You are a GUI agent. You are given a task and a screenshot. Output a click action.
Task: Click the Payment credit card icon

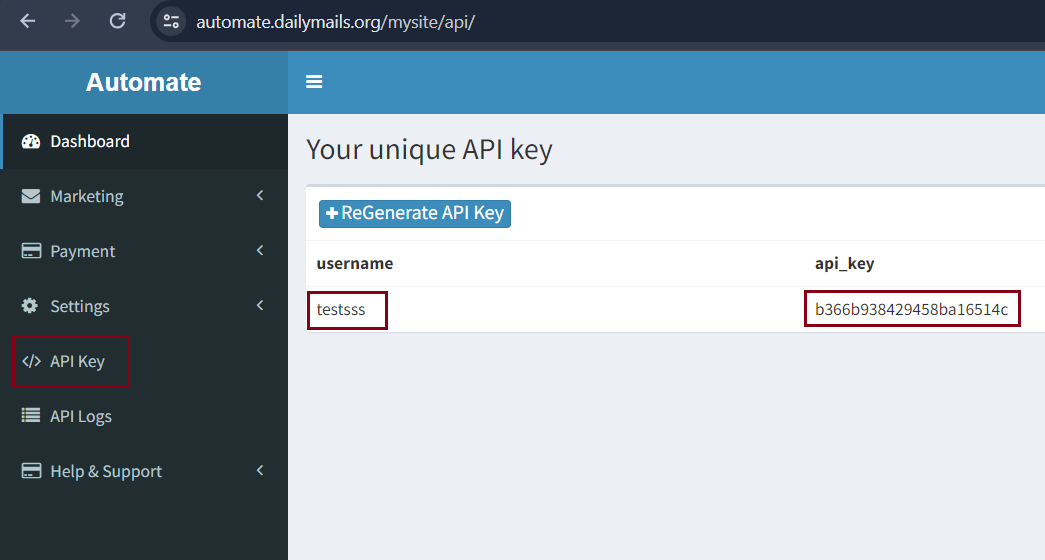[x=31, y=251]
